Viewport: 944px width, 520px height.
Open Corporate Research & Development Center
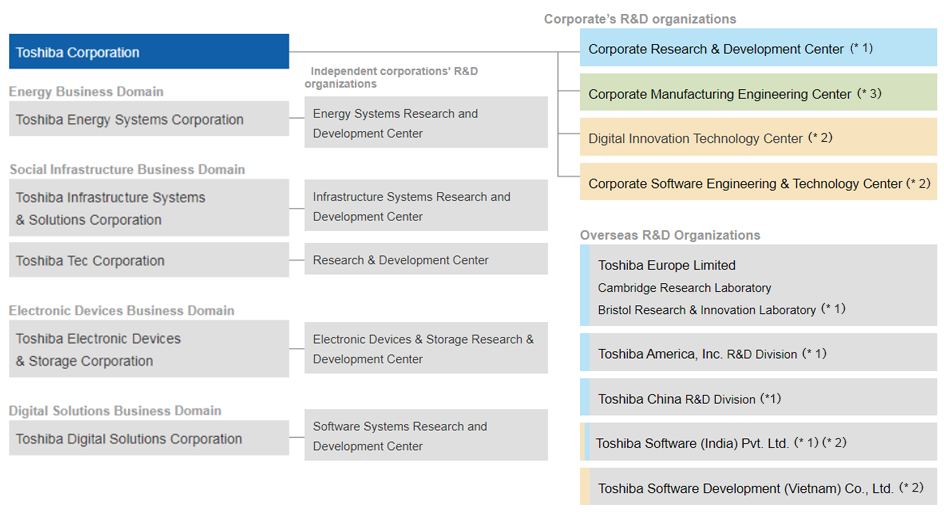[x=759, y=48]
